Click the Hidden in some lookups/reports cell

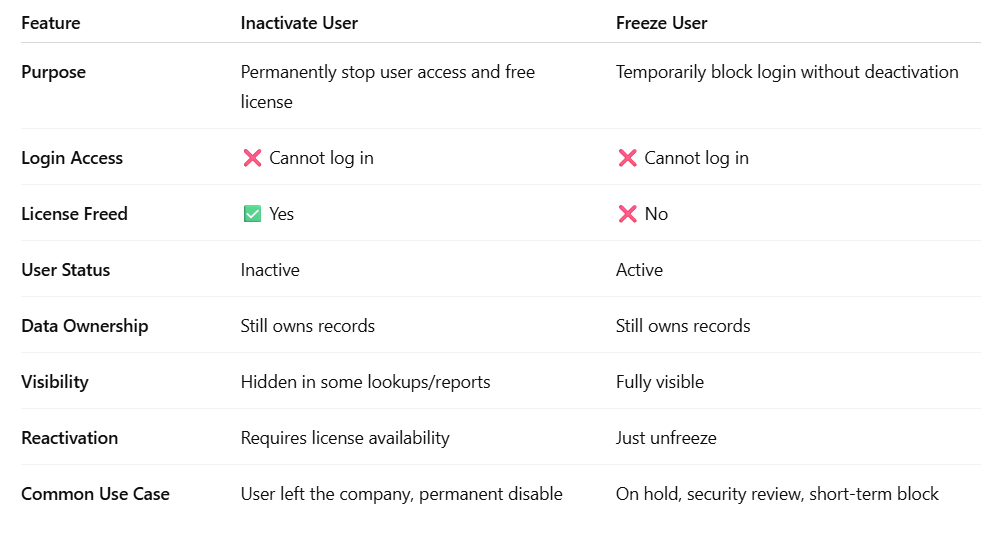point(365,382)
